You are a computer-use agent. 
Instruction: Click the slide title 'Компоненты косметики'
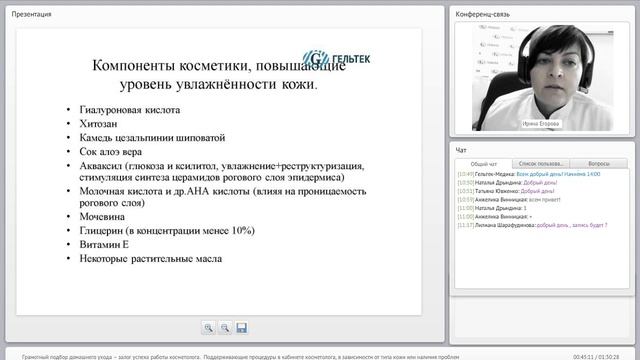tap(219, 75)
